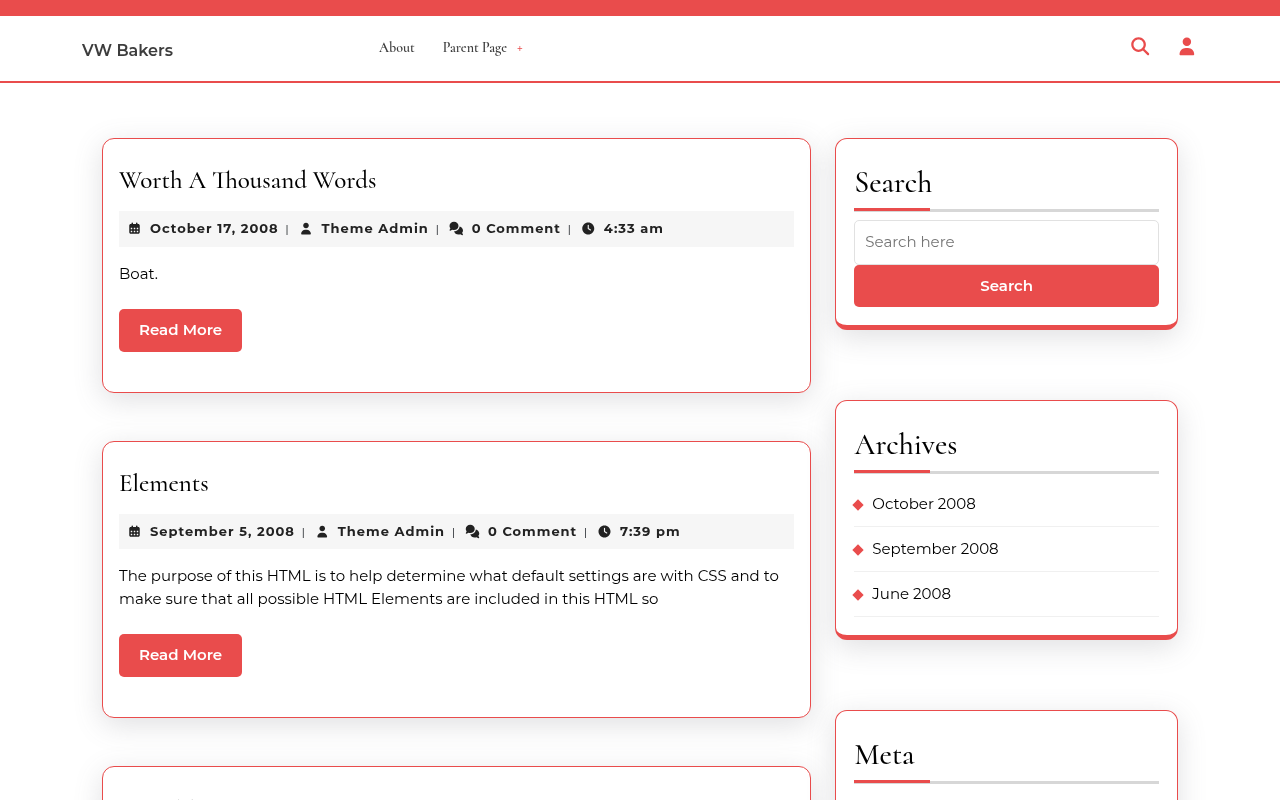Click clock icon beside 7:39 pm
This screenshot has width=1280, height=800.
pos(604,532)
